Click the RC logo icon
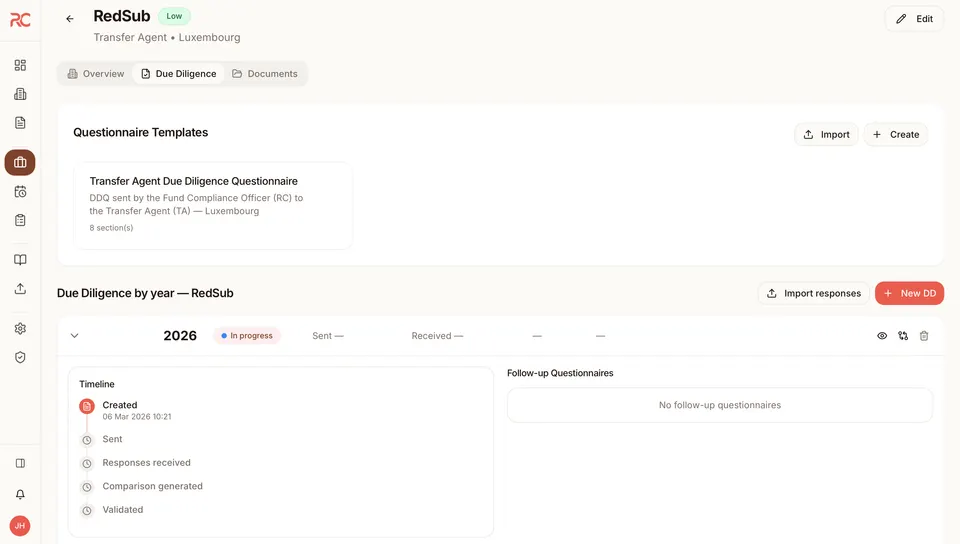 [x=20, y=20]
